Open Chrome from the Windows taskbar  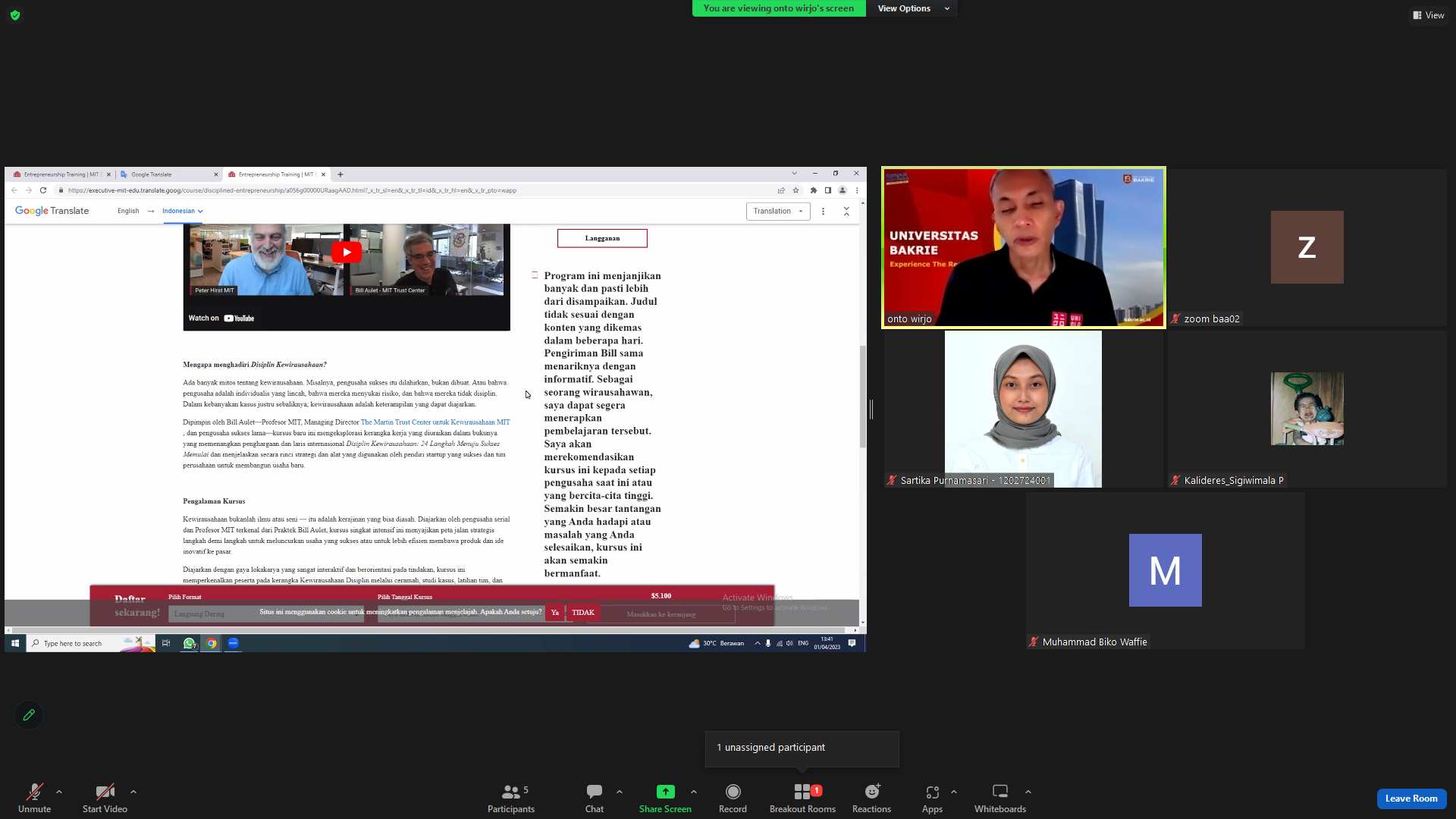[212, 643]
